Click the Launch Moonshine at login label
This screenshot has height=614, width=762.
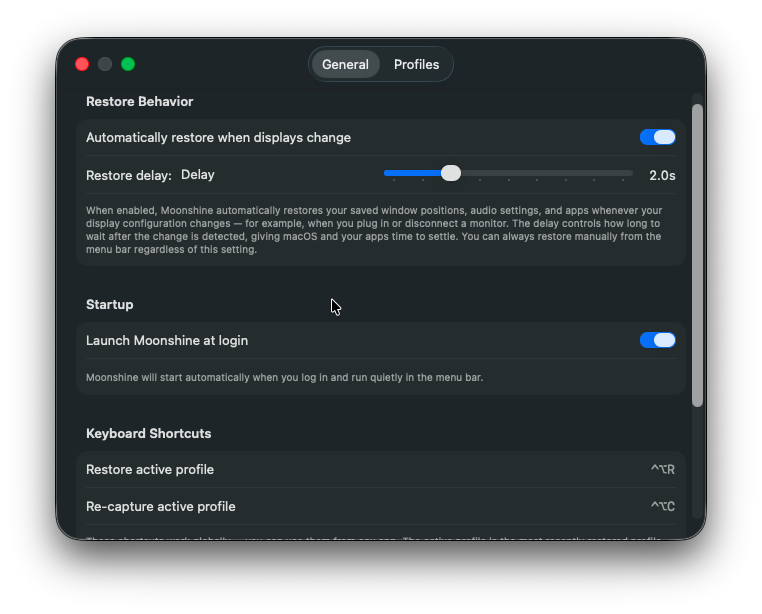(167, 340)
